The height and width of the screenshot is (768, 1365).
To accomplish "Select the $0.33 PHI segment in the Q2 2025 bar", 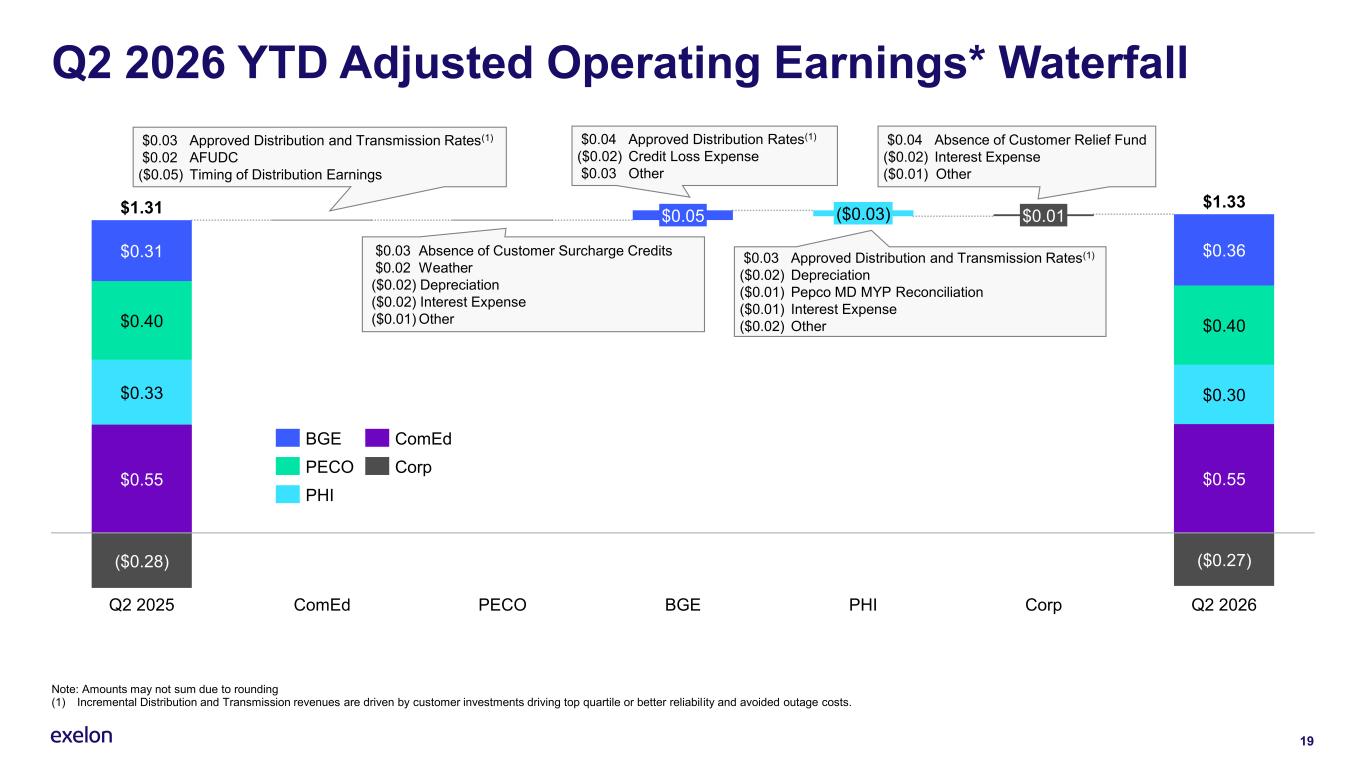I will pos(141,393).
